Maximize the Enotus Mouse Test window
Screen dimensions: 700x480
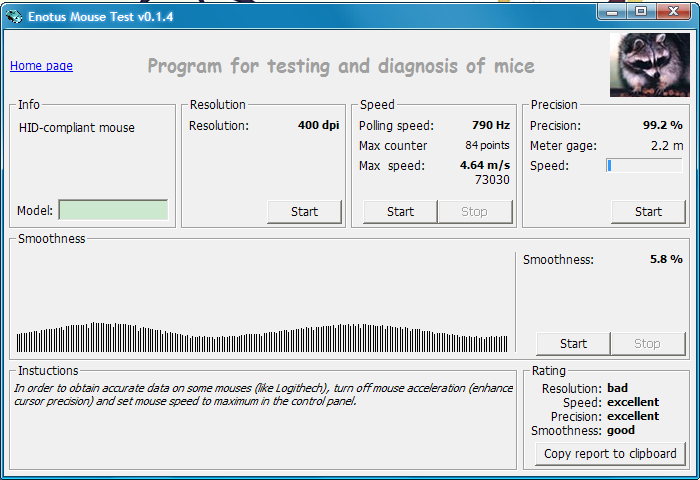(641, 12)
